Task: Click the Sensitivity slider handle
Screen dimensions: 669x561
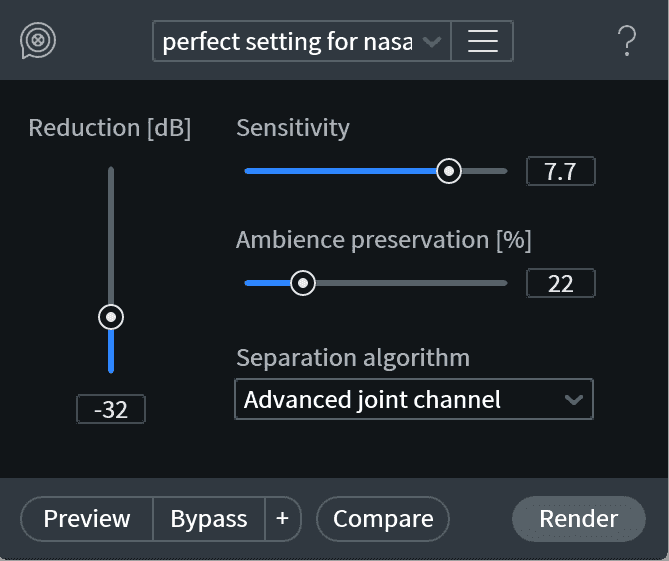Action: (x=449, y=171)
